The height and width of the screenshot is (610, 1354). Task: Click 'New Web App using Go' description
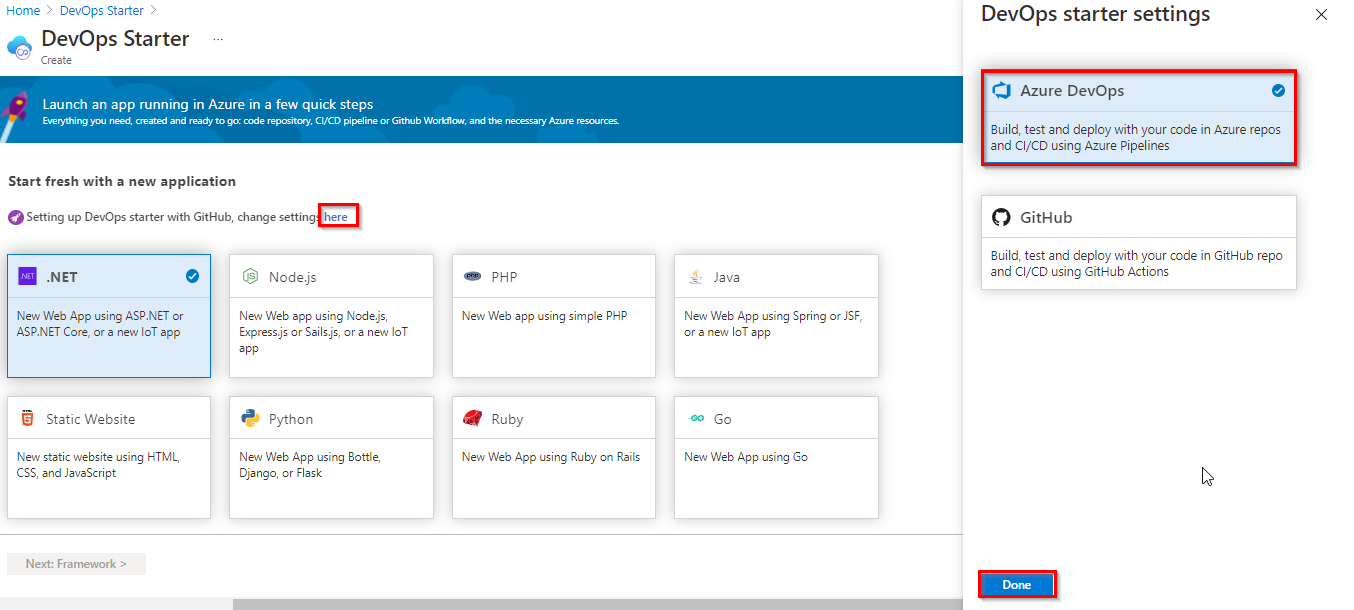[x=746, y=457]
